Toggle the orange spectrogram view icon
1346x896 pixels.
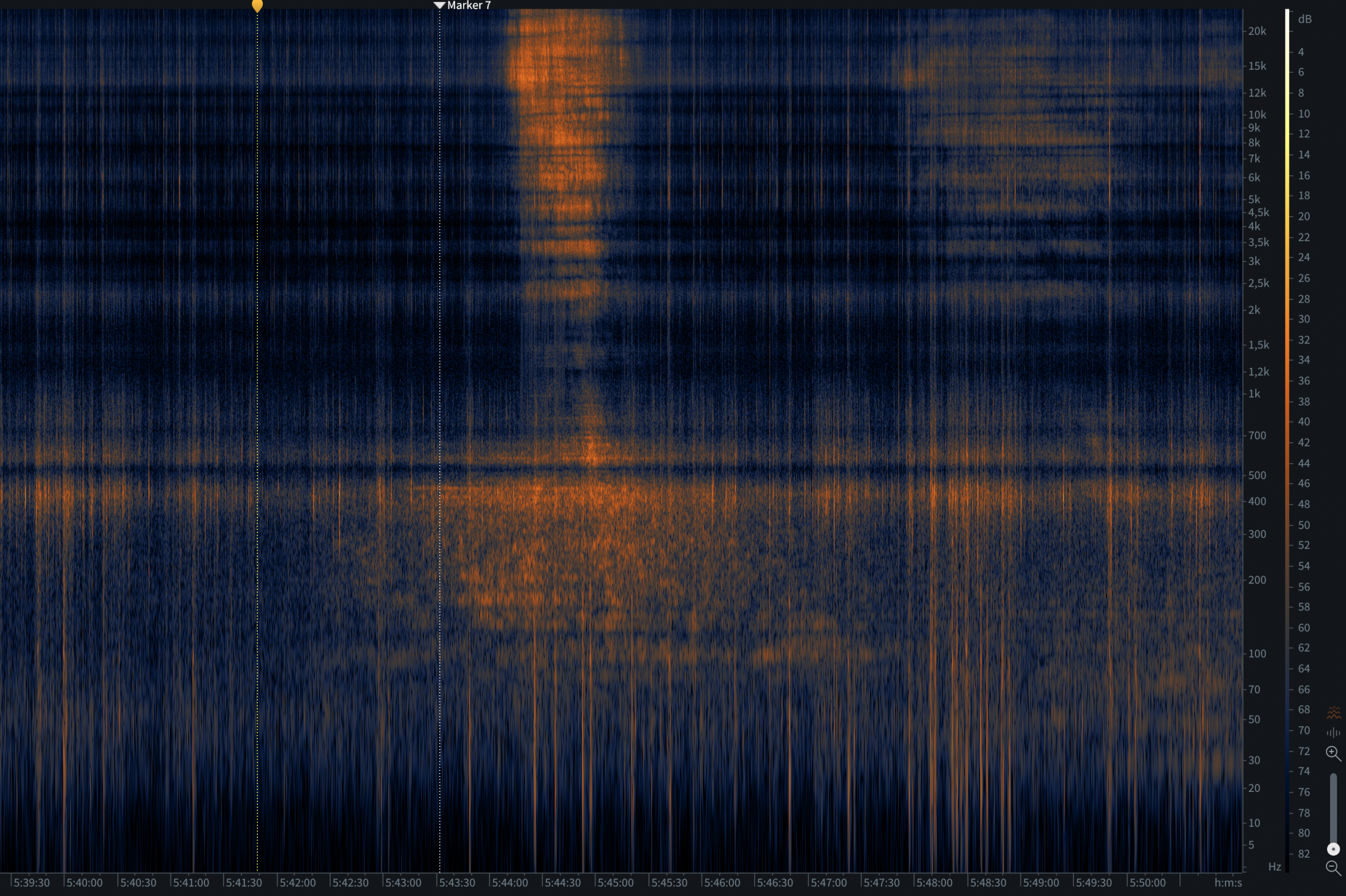(x=1333, y=713)
